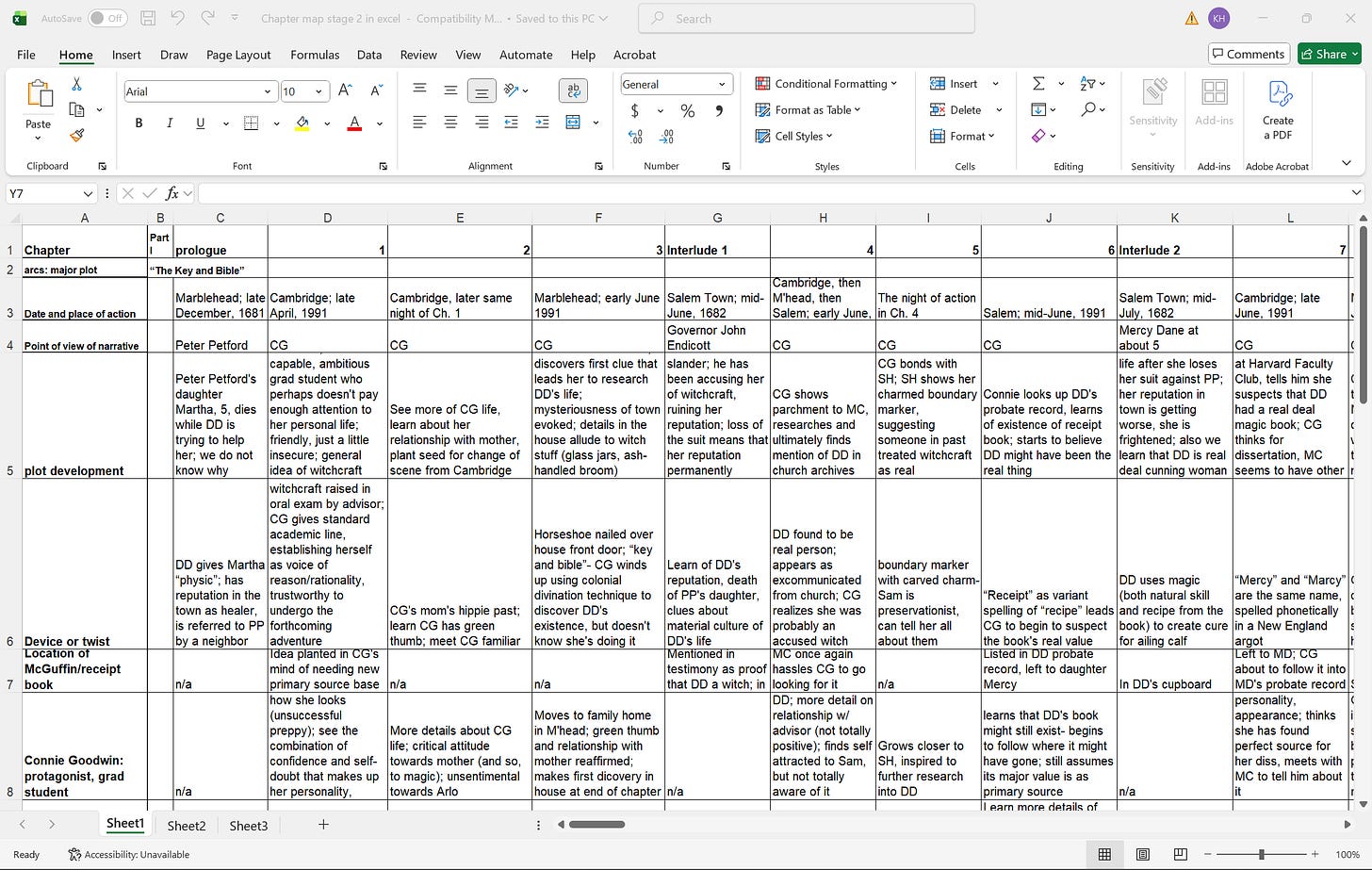Decrease font size with smaller A icon

(x=376, y=90)
